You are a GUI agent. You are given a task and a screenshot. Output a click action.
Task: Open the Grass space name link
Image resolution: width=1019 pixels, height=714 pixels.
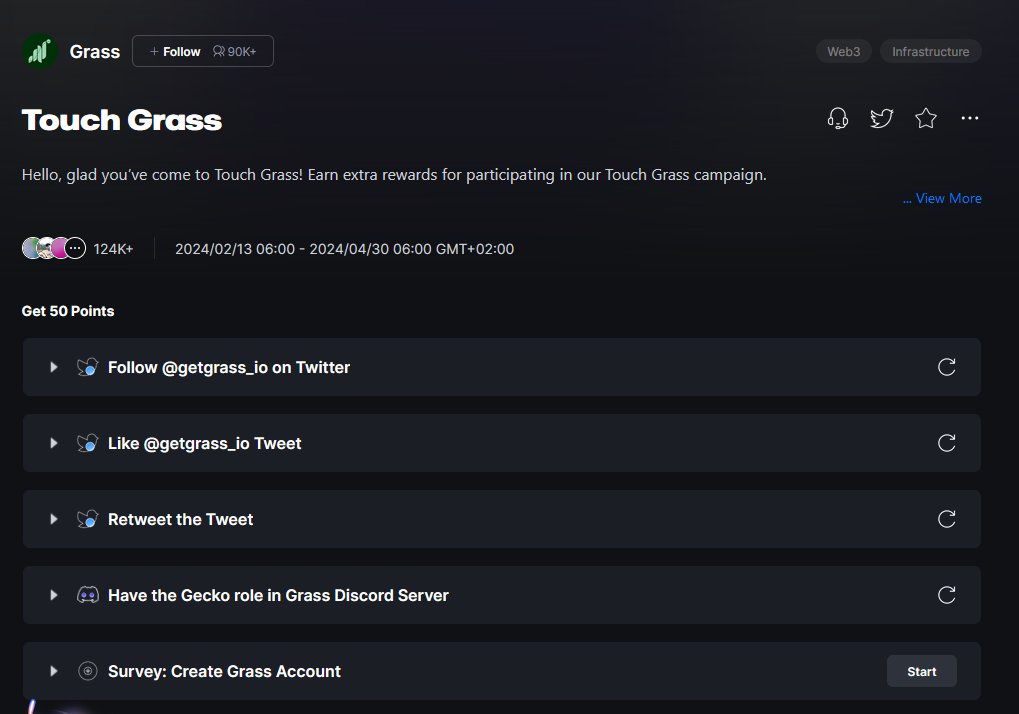pyautogui.click(x=95, y=52)
